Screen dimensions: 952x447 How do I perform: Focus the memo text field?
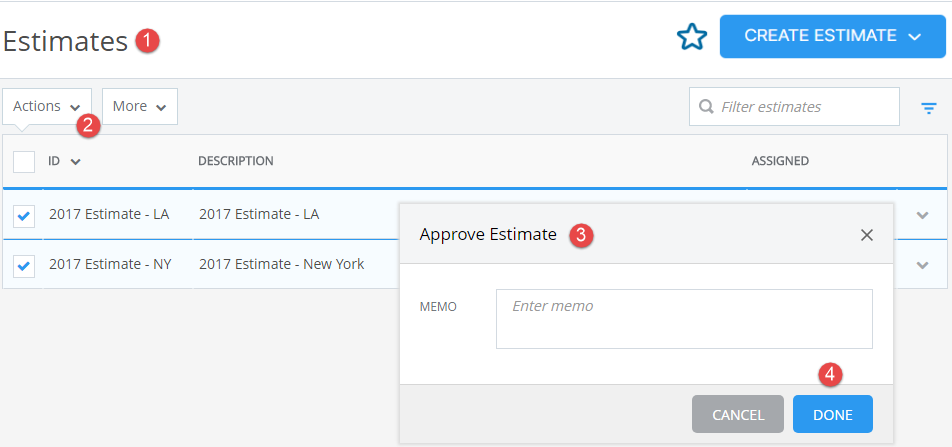tap(684, 319)
